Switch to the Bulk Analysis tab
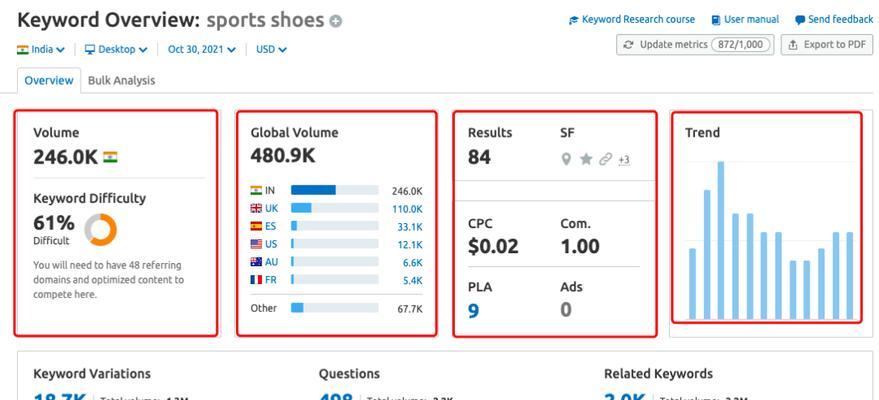 (121, 80)
